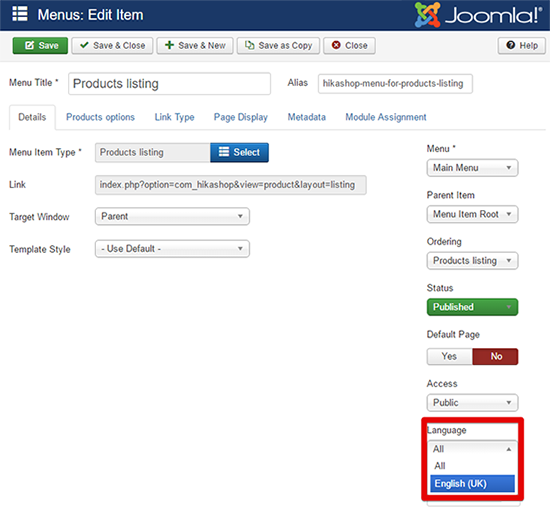Open the Link Type tab
Screen dimensions: 550x517
click(174, 117)
